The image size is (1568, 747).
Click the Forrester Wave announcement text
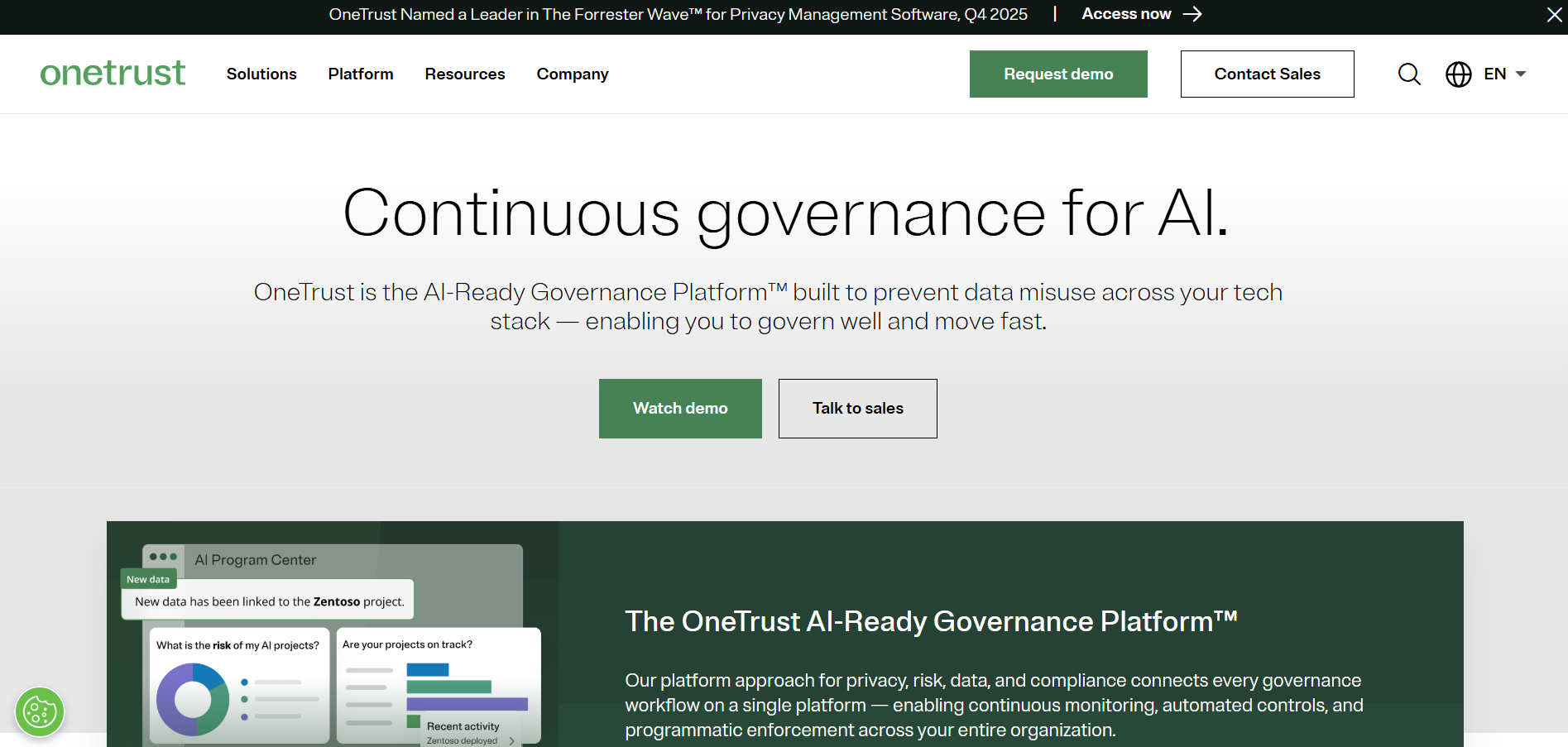pos(678,14)
